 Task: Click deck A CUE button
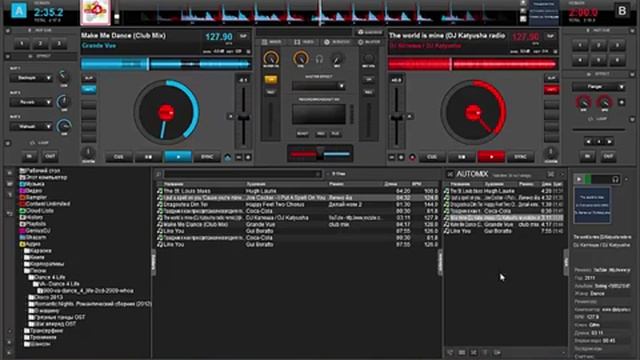pos(119,157)
